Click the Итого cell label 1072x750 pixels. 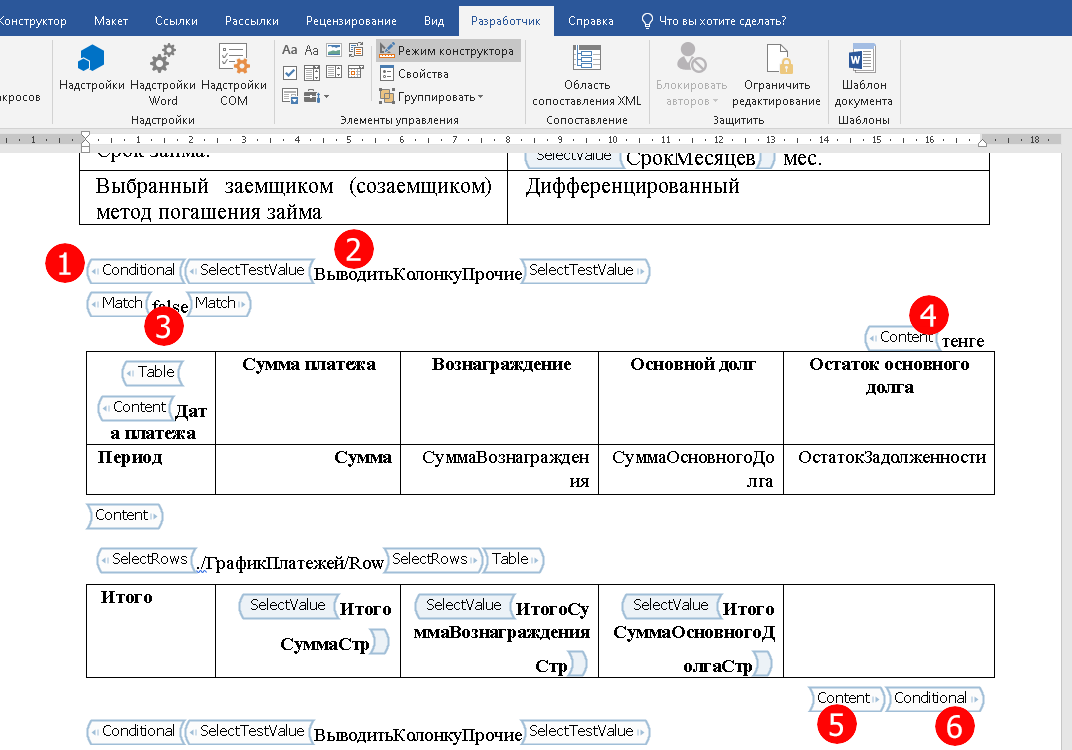point(126,598)
